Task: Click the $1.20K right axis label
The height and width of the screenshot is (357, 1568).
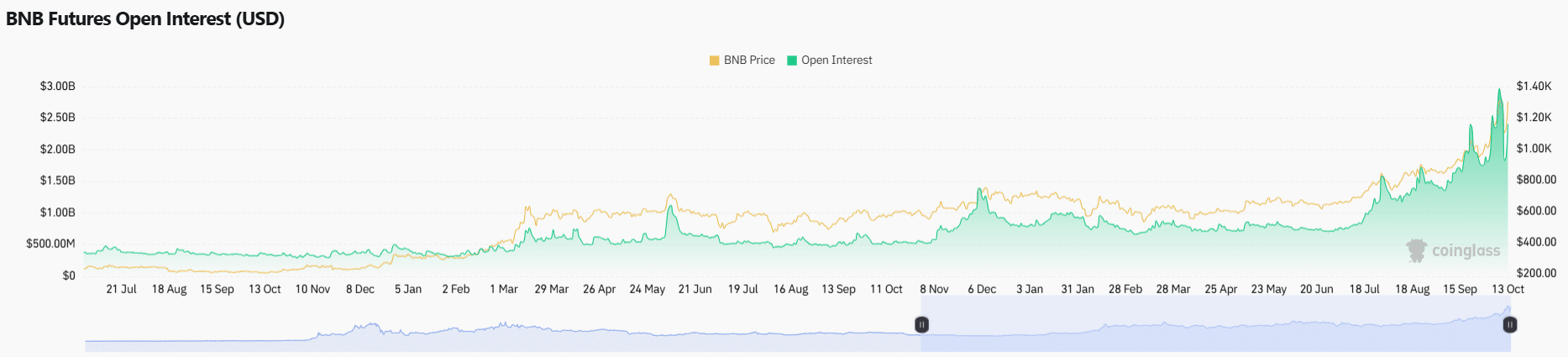Action: 1534,118
